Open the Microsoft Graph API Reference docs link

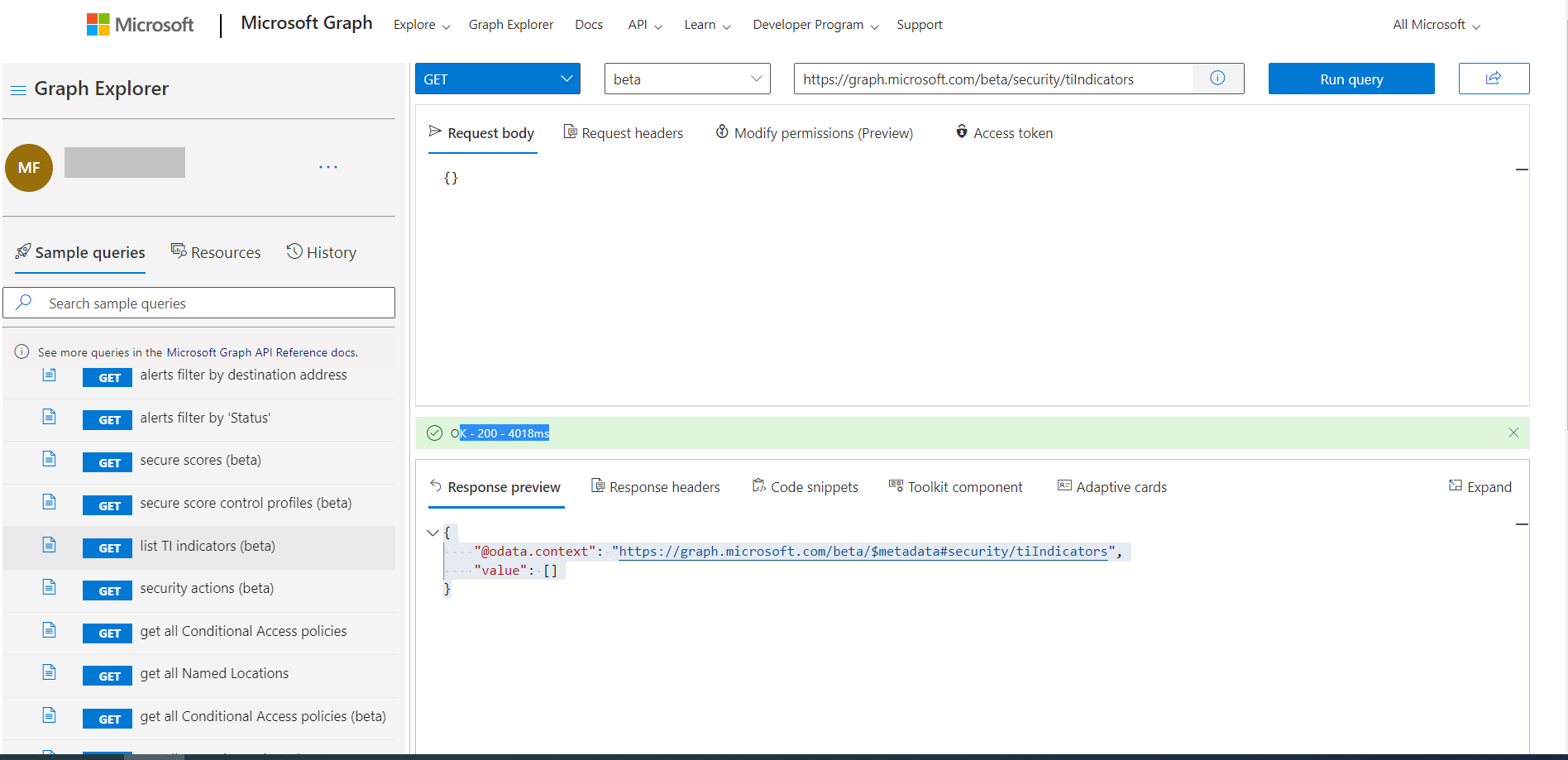261,351
